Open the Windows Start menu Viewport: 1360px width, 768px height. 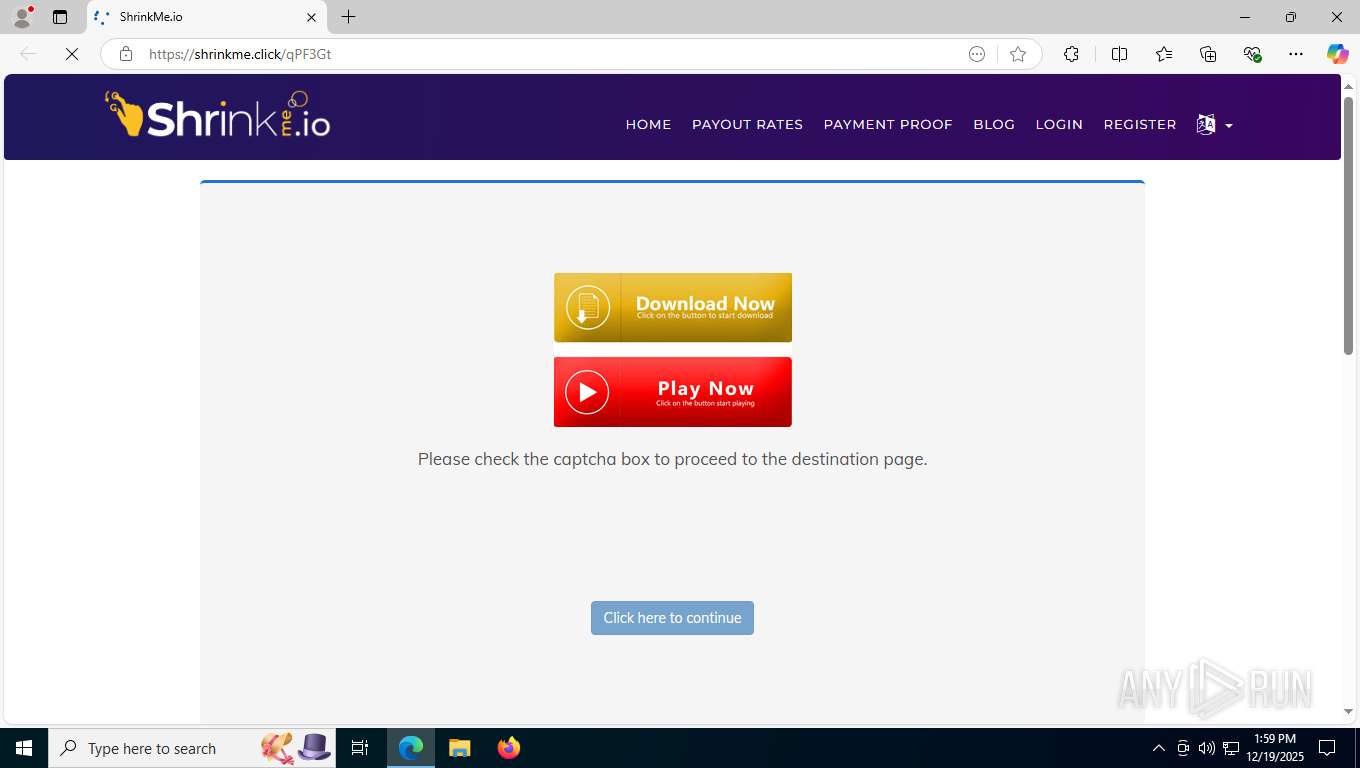click(x=24, y=748)
